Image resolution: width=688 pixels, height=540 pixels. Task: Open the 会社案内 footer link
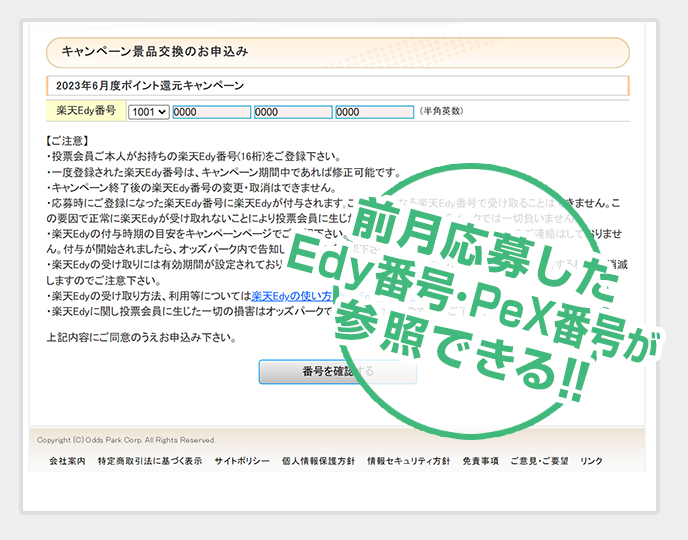click(x=67, y=461)
